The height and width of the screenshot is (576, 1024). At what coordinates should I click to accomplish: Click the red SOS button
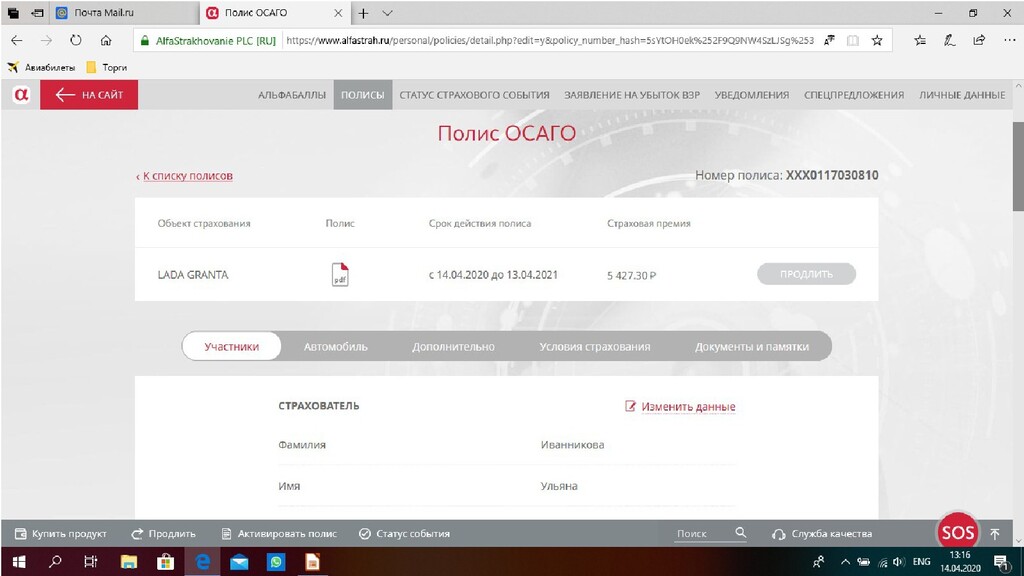tap(957, 533)
